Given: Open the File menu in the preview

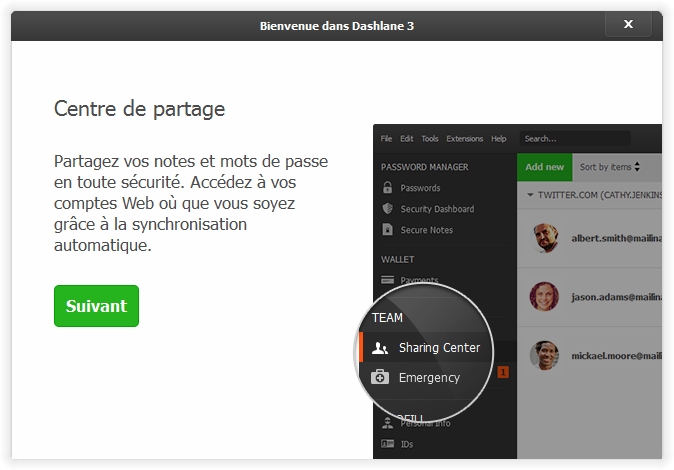Looking at the screenshot, I should (386, 138).
